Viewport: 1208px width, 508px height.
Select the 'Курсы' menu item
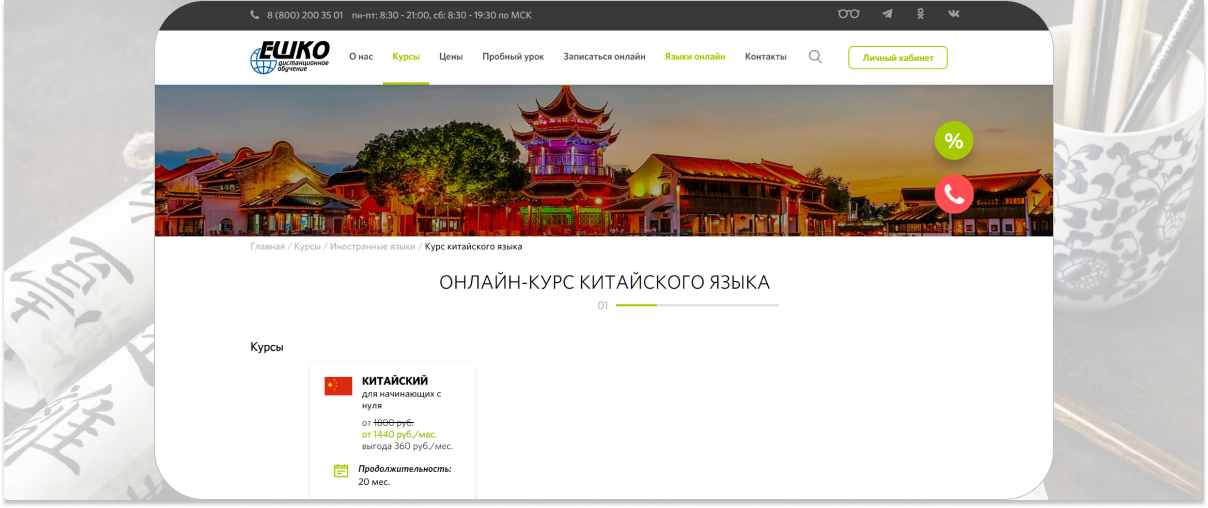click(406, 57)
